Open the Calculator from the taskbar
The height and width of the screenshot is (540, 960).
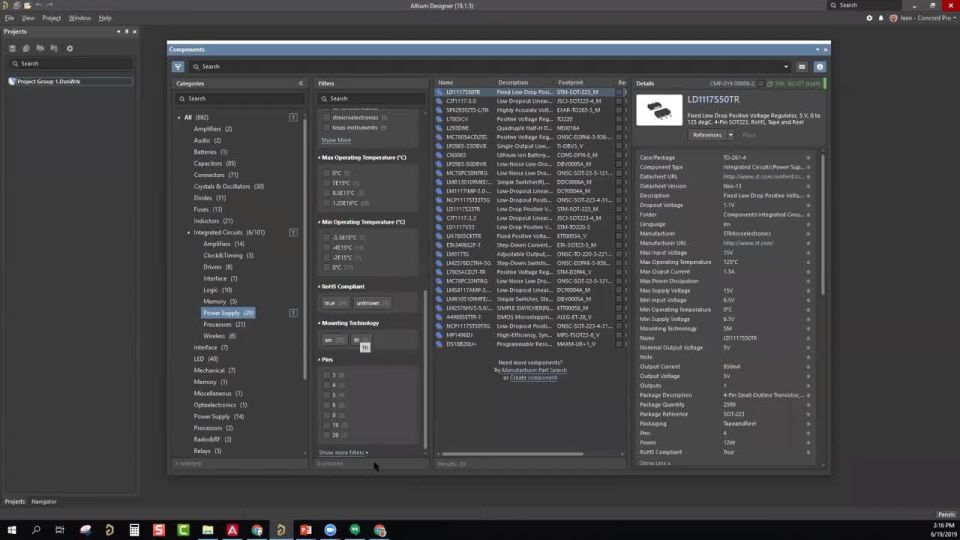point(134,530)
